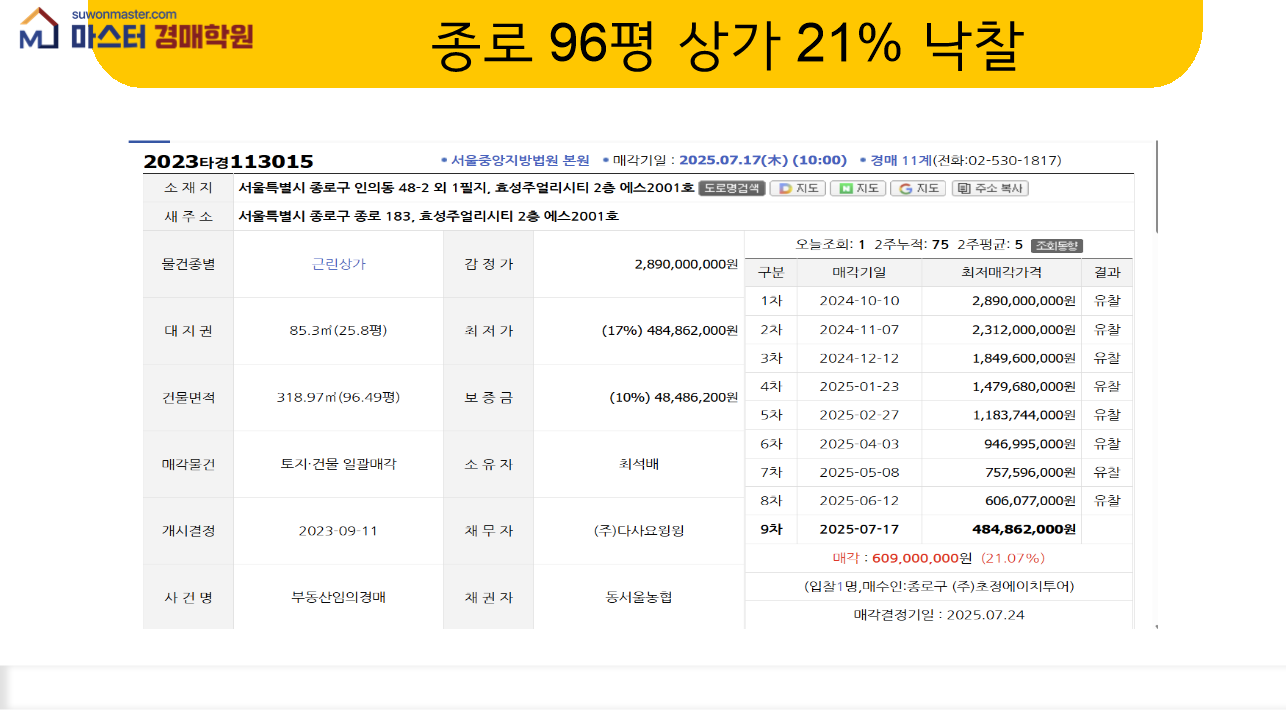Select the appraisal value 2,890,000,000원 beside 감정가

(686, 264)
